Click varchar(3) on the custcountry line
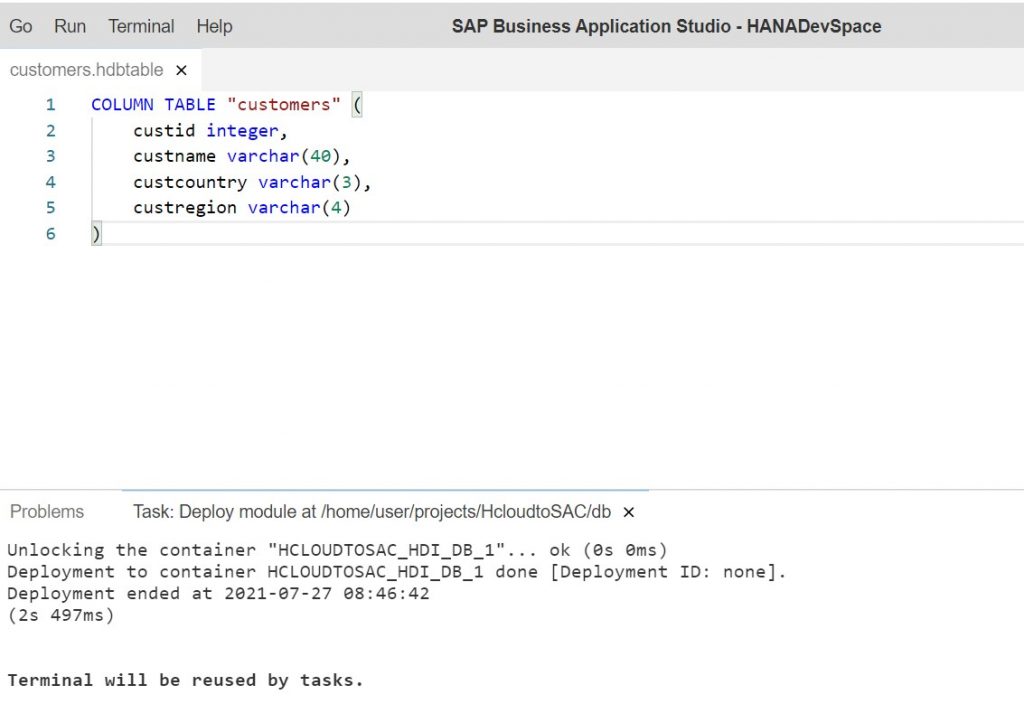 click(310, 182)
